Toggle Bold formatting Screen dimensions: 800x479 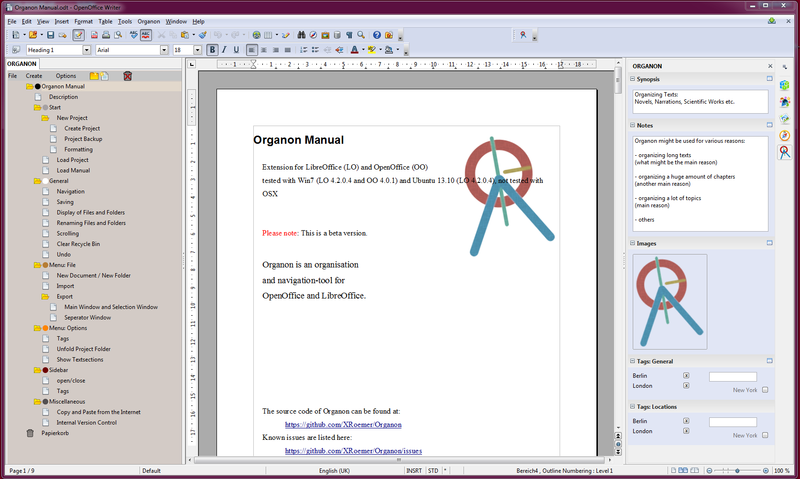(x=212, y=50)
